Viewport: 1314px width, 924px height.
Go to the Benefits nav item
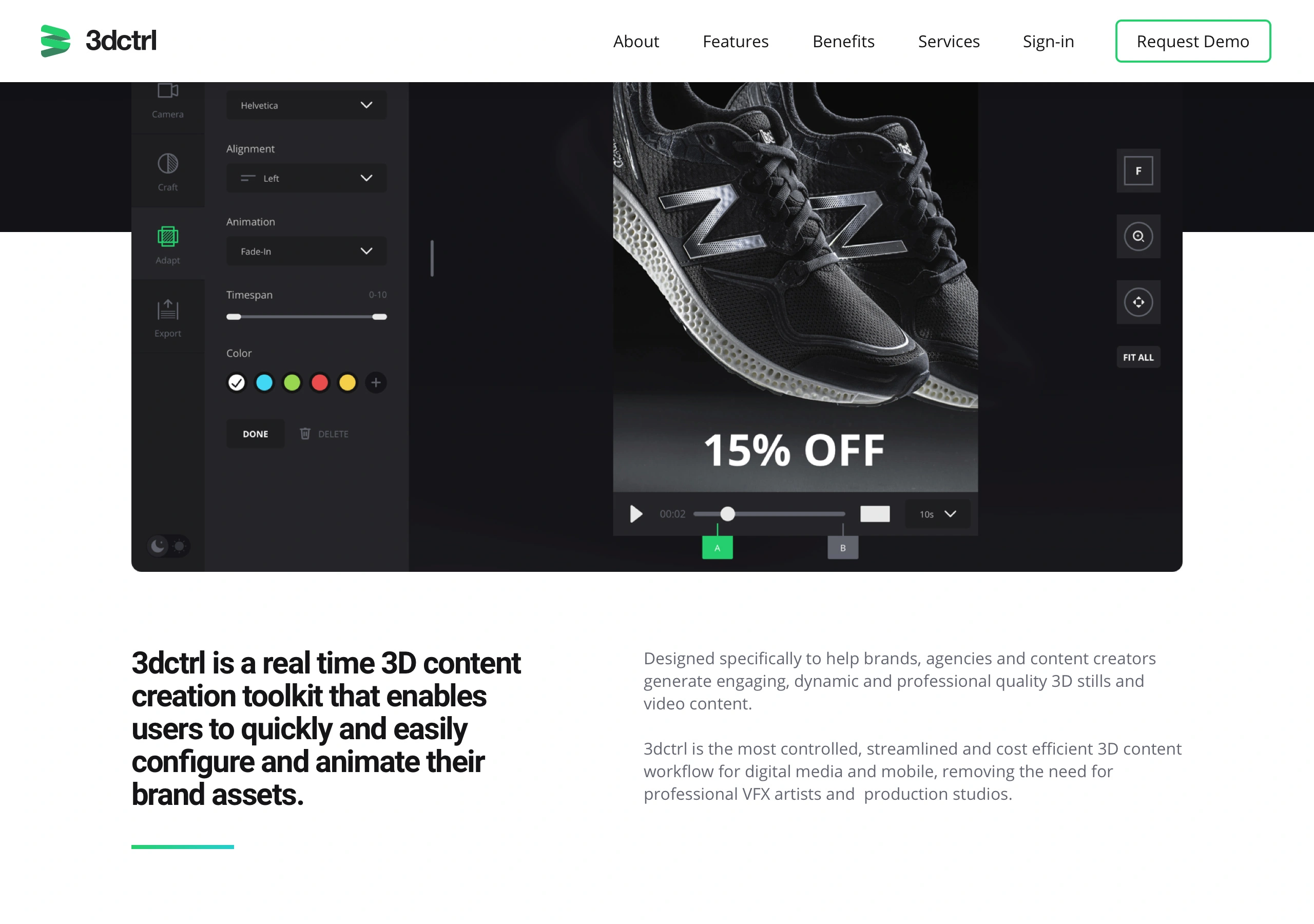[x=843, y=41]
